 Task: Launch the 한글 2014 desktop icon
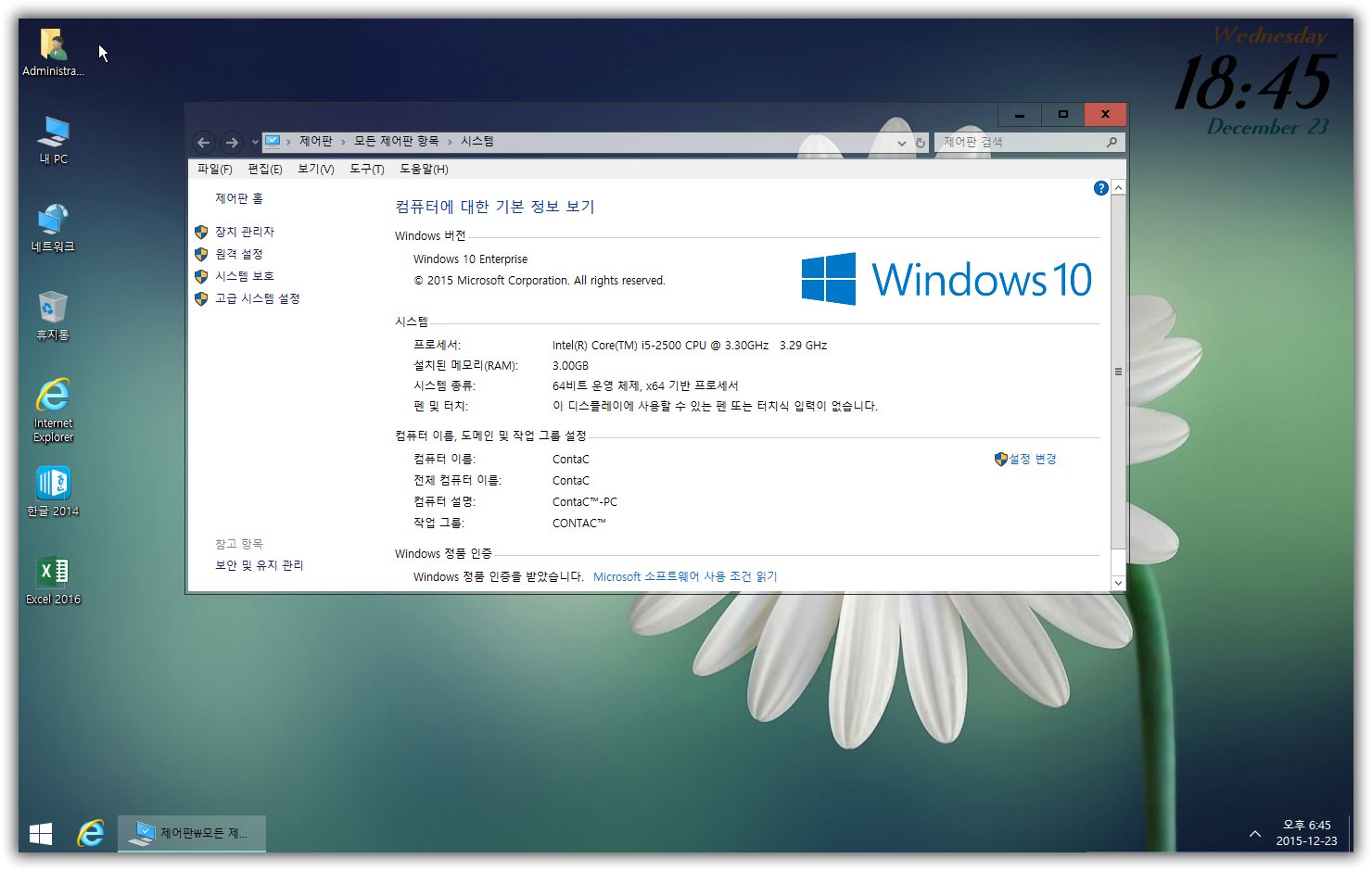pos(53,491)
